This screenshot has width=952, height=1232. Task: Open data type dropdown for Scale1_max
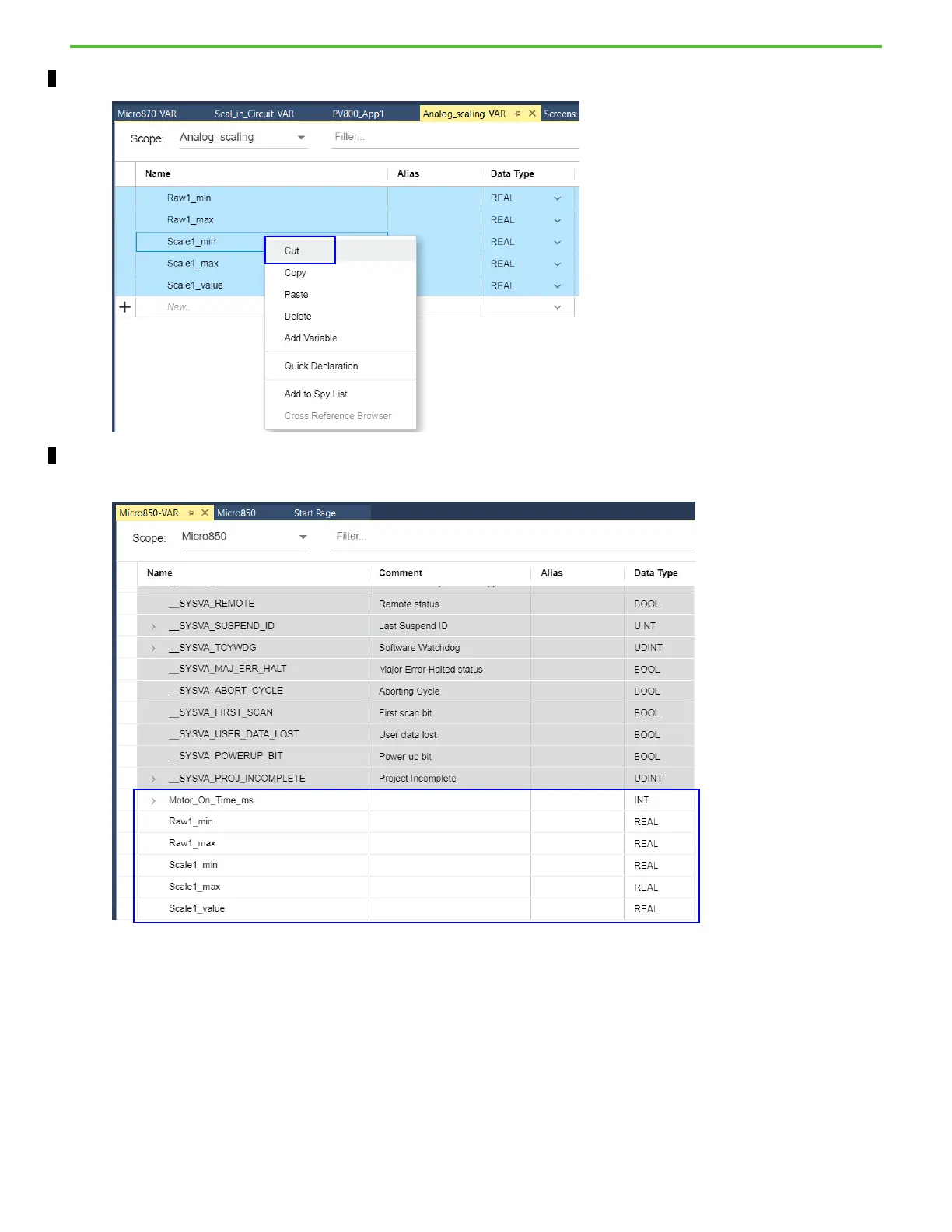pos(557,264)
